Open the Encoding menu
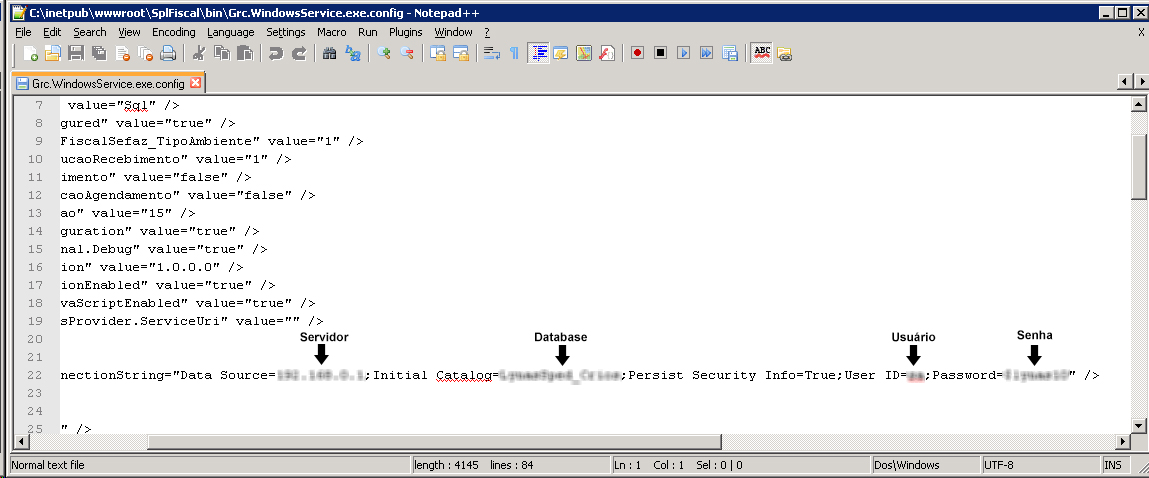The image size is (1149, 478). point(174,32)
